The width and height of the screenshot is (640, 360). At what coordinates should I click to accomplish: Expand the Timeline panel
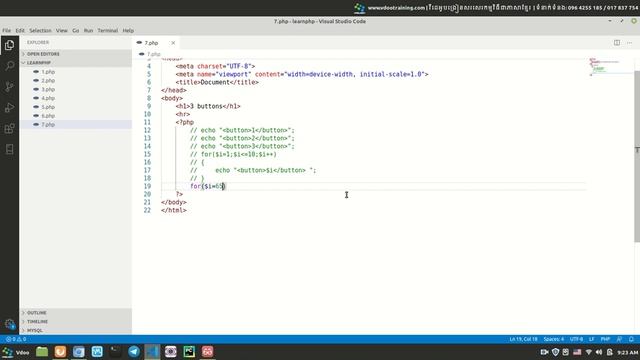(76, 322)
